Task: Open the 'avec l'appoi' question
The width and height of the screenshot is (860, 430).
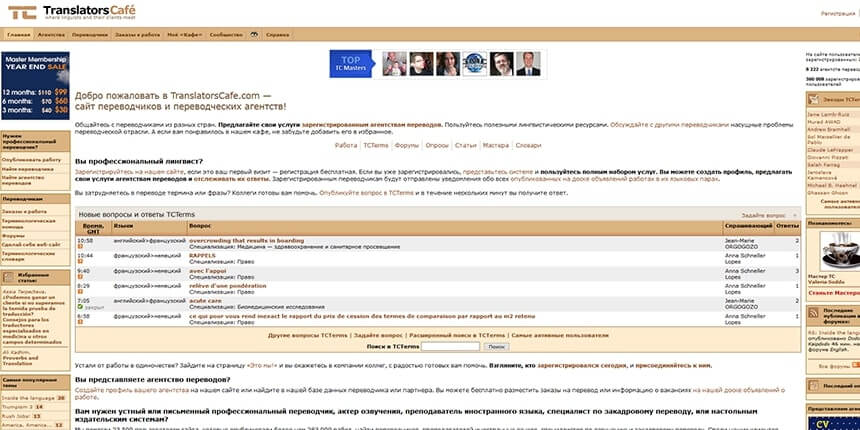Action: click(x=208, y=270)
